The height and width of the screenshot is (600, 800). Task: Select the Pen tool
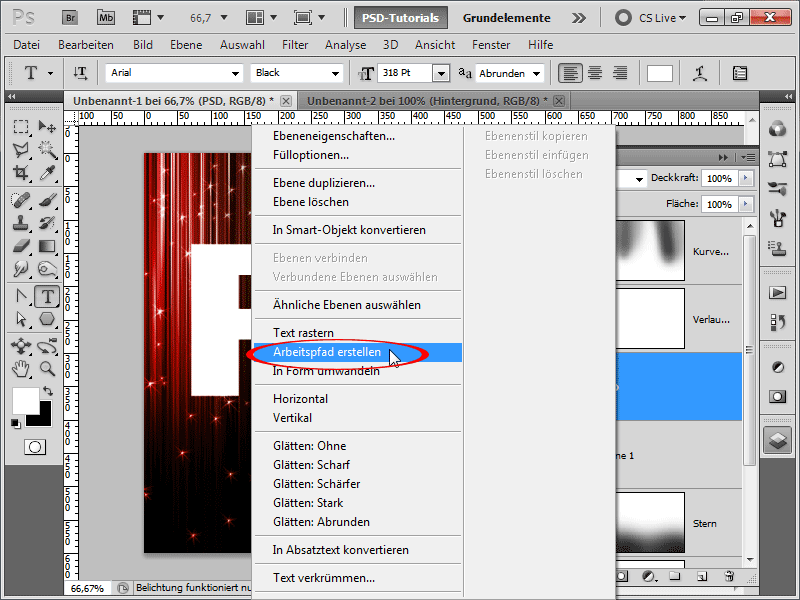coord(21,296)
